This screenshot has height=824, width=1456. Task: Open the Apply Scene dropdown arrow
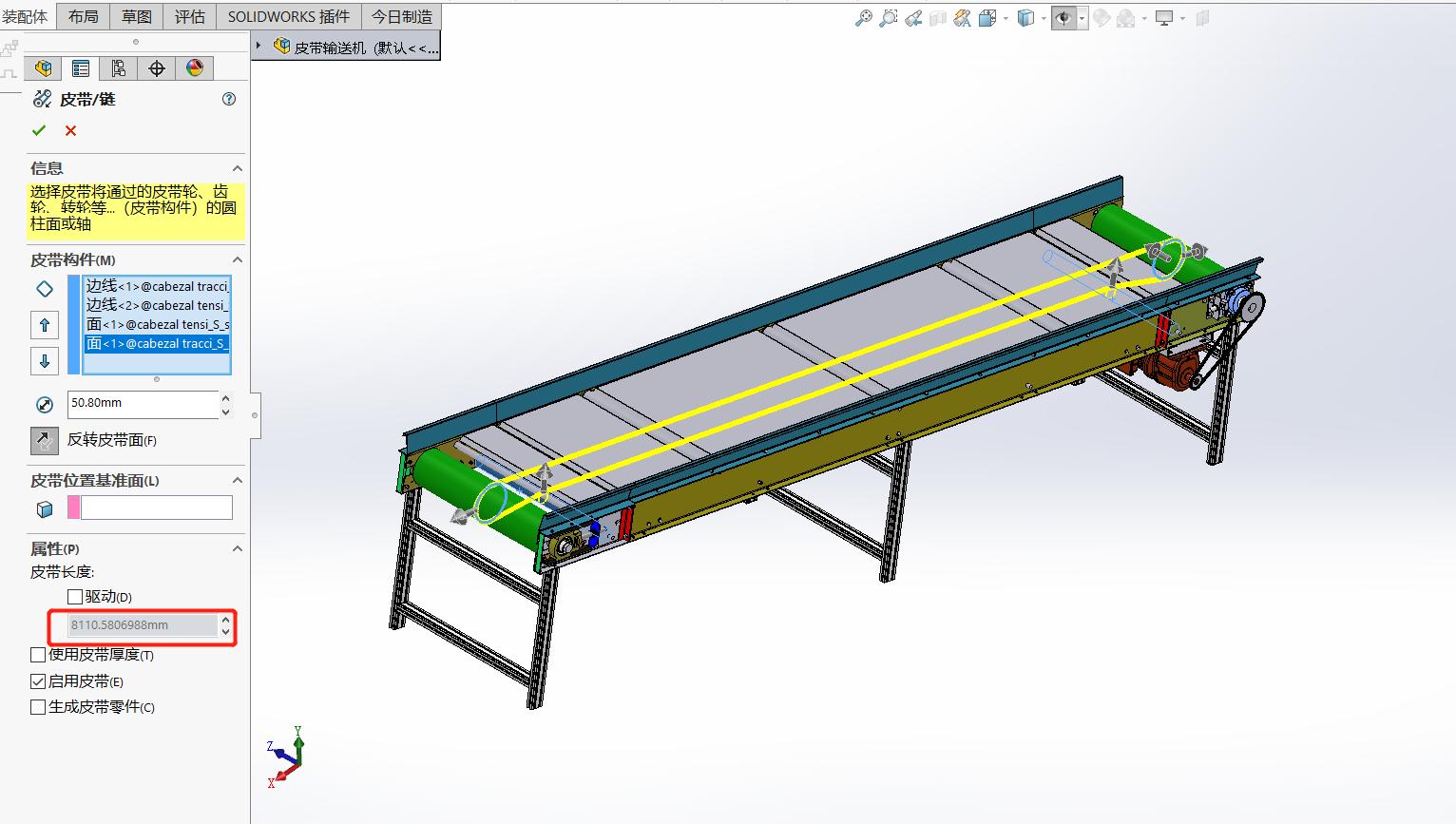point(1144,18)
